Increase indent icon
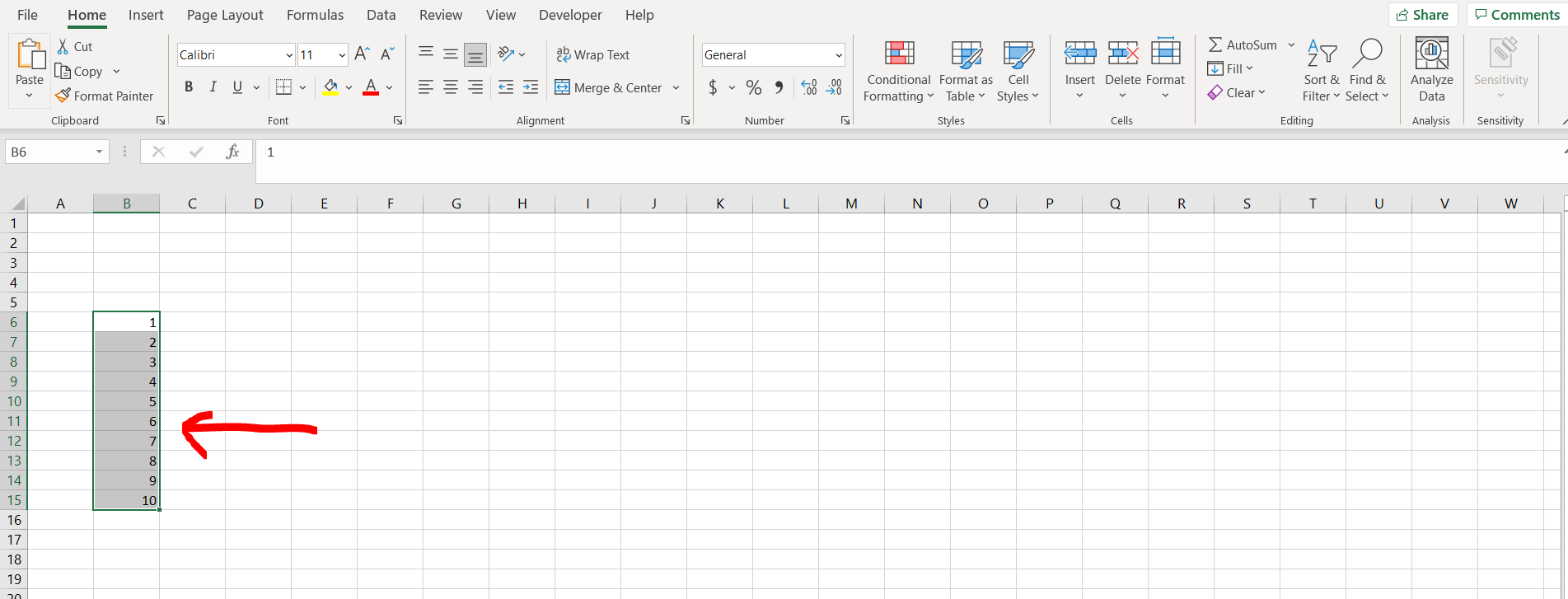Image resolution: width=1568 pixels, height=599 pixels. [531, 87]
